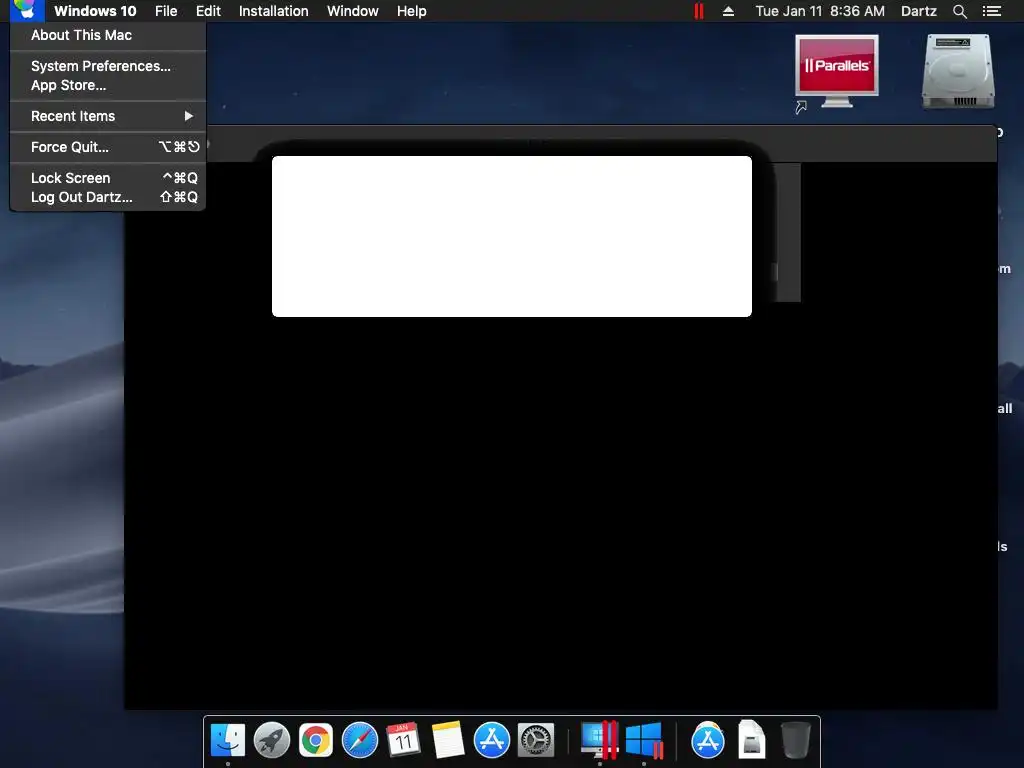The height and width of the screenshot is (768, 1024).
Task: Open Finder from the Dock
Action: (228, 740)
